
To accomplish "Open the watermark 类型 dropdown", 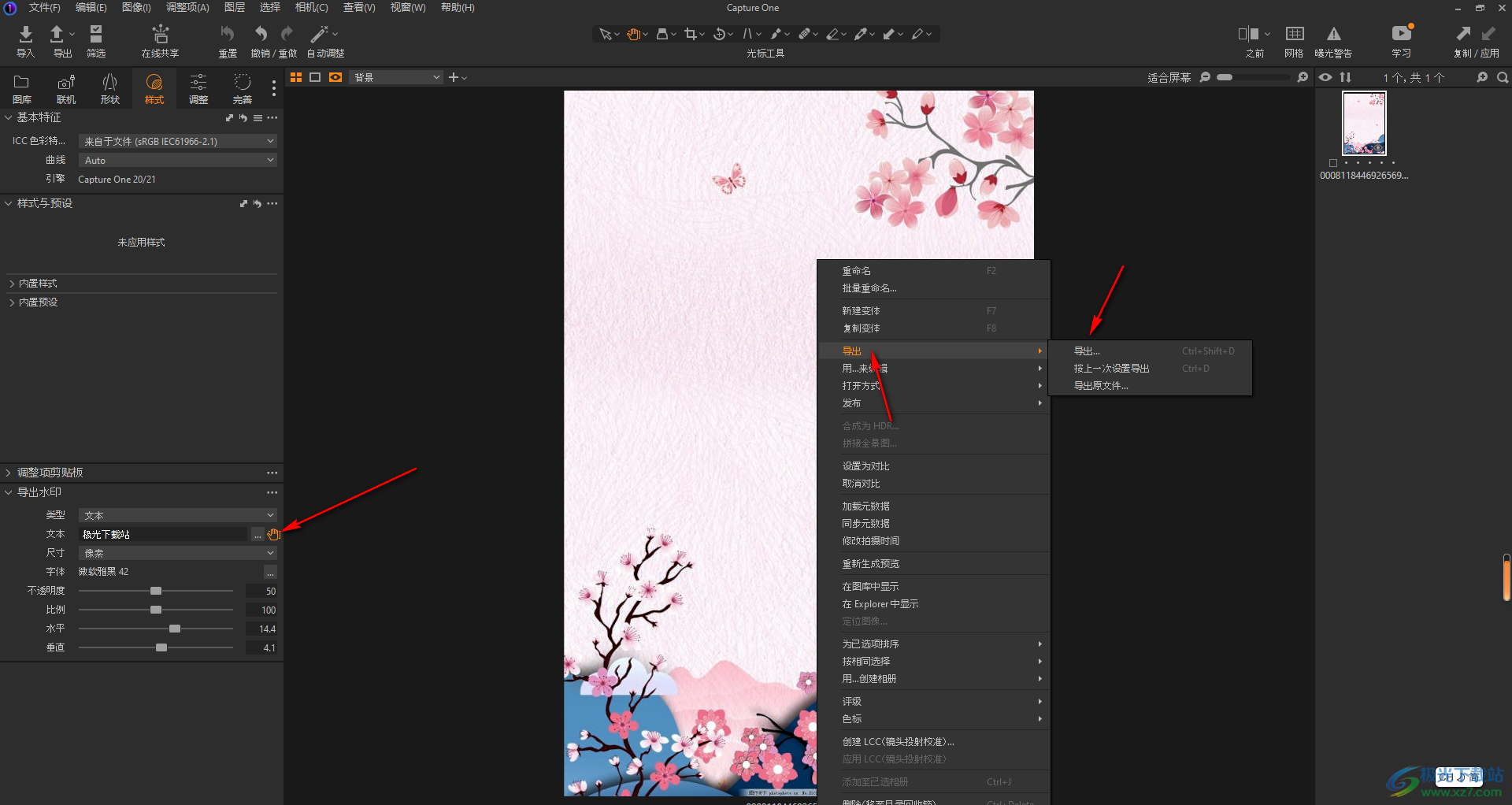I will point(178,515).
